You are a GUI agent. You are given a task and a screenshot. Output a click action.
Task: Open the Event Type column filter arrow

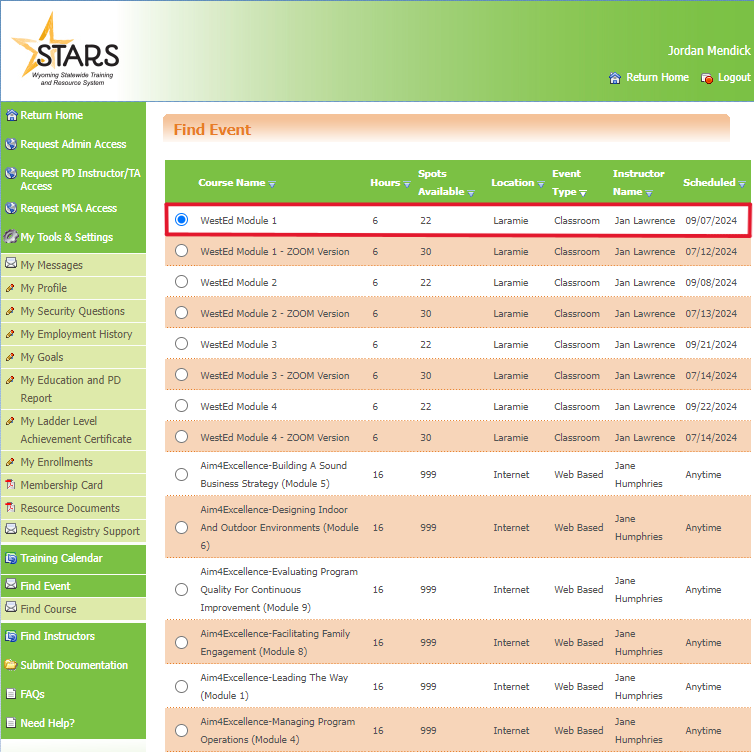point(583,193)
